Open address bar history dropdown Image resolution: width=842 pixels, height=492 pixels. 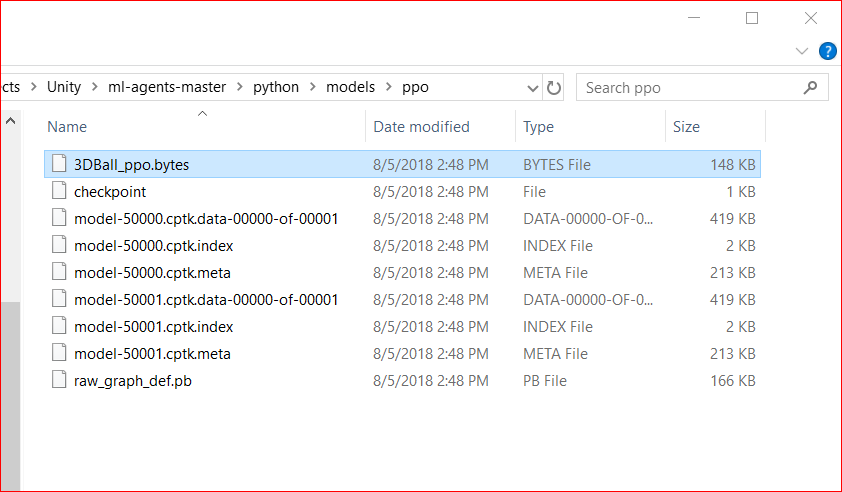(x=533, y=87)
